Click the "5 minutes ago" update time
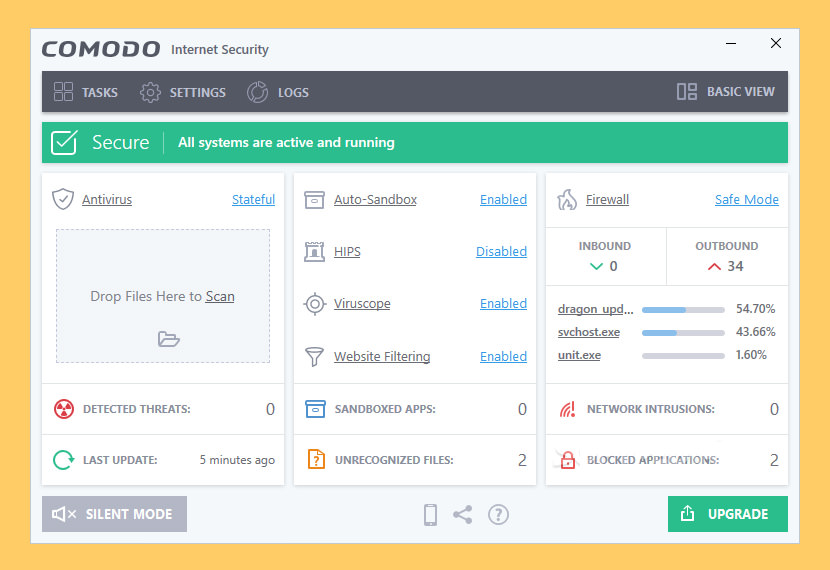This screenshot has width=830, height=570. 237,460
